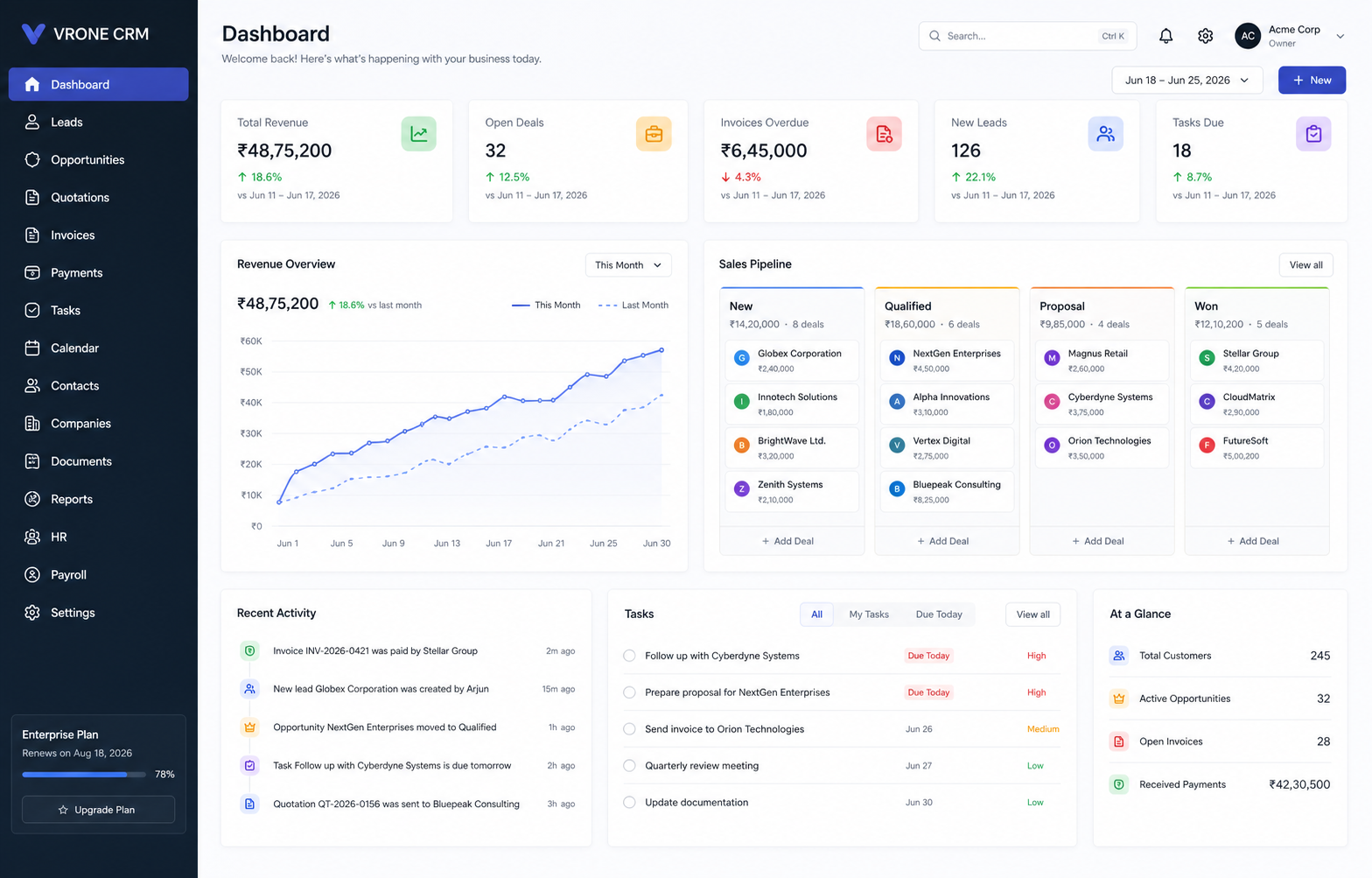The width and height of the screenshot is (1372, 878).
Task: Open the Documents sidebar item
Action: tap(98, 461)
